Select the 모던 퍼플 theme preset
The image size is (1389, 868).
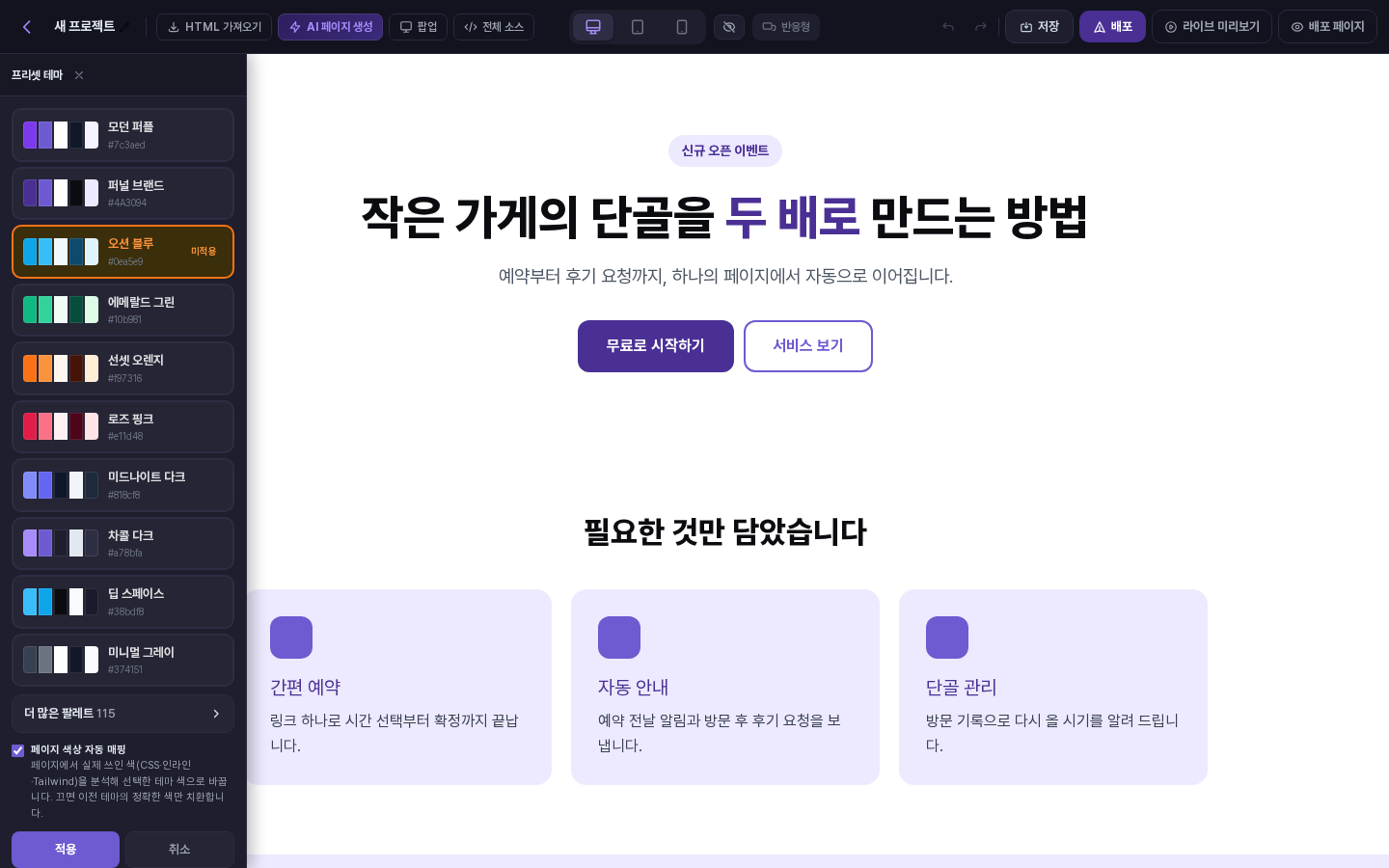click(x=123, y=135)
